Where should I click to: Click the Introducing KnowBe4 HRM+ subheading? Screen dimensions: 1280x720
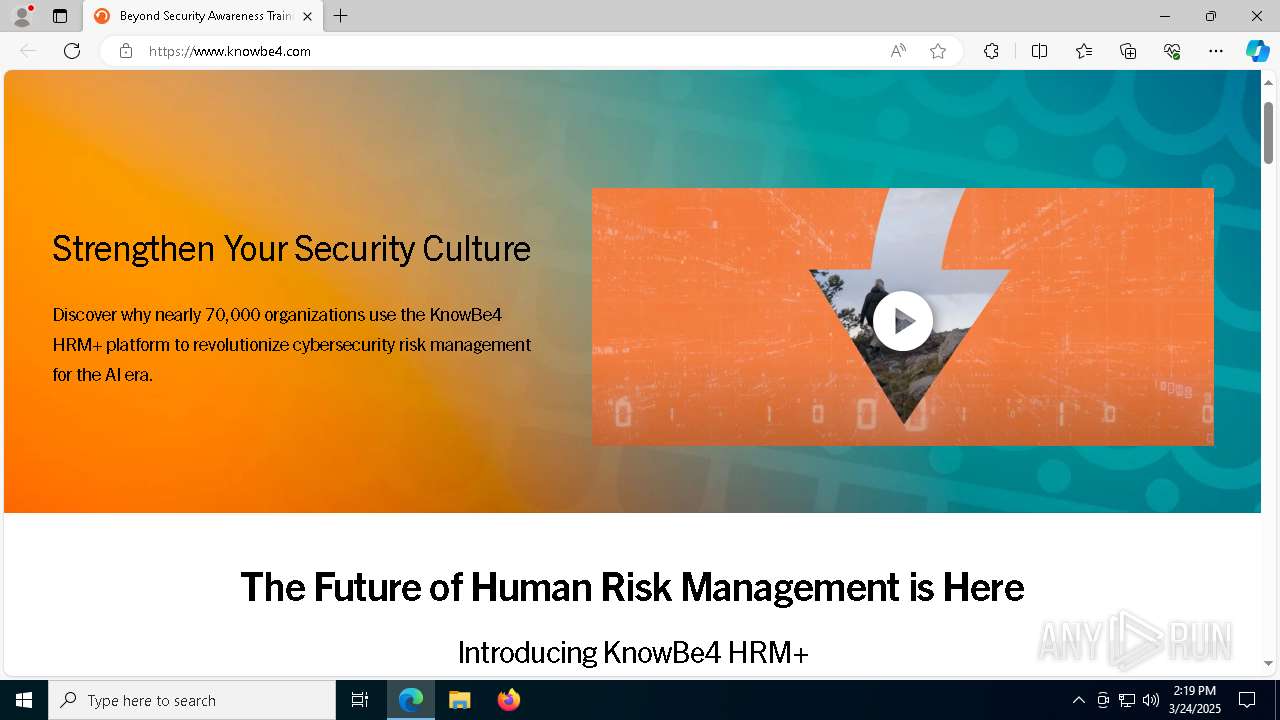click(633, 653)
